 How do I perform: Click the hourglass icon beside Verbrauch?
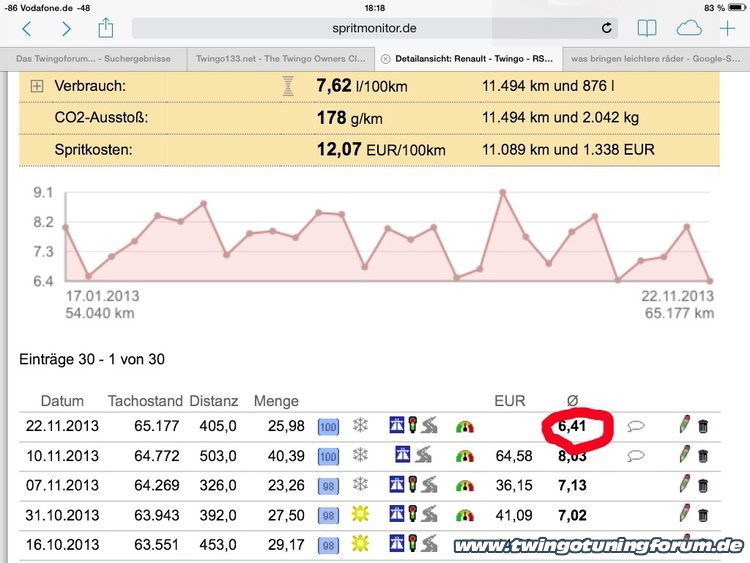pyautogui.click(x=288, y=86)
